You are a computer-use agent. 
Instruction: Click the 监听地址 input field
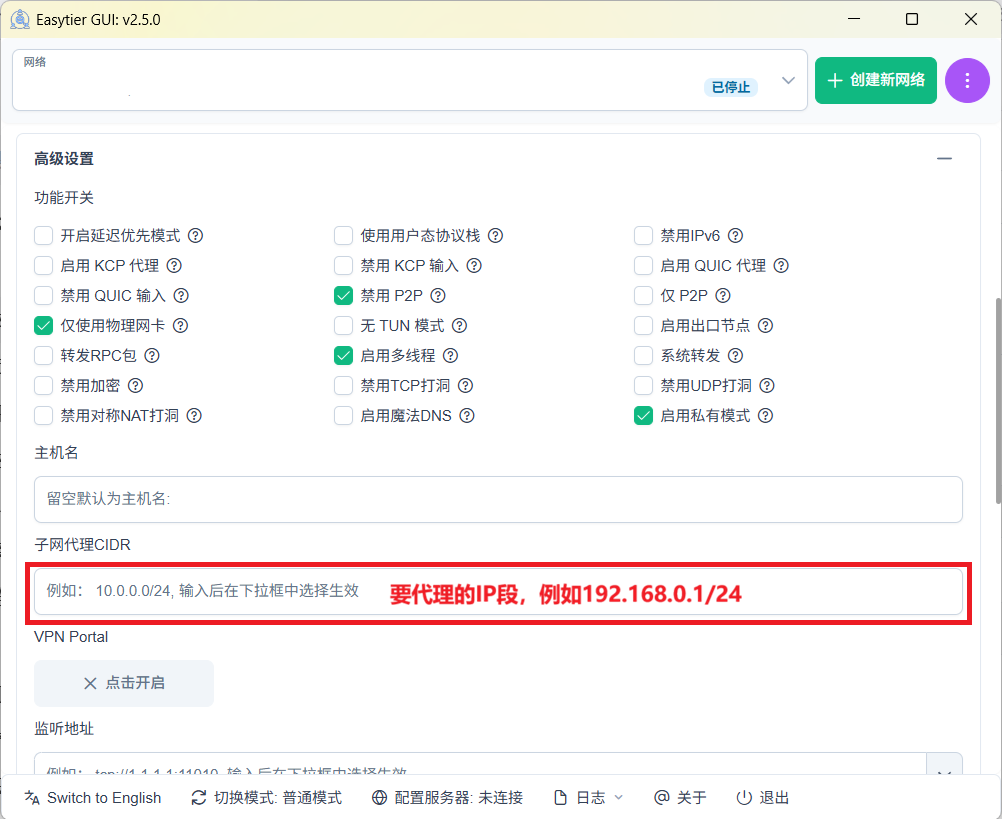point(481,765)
